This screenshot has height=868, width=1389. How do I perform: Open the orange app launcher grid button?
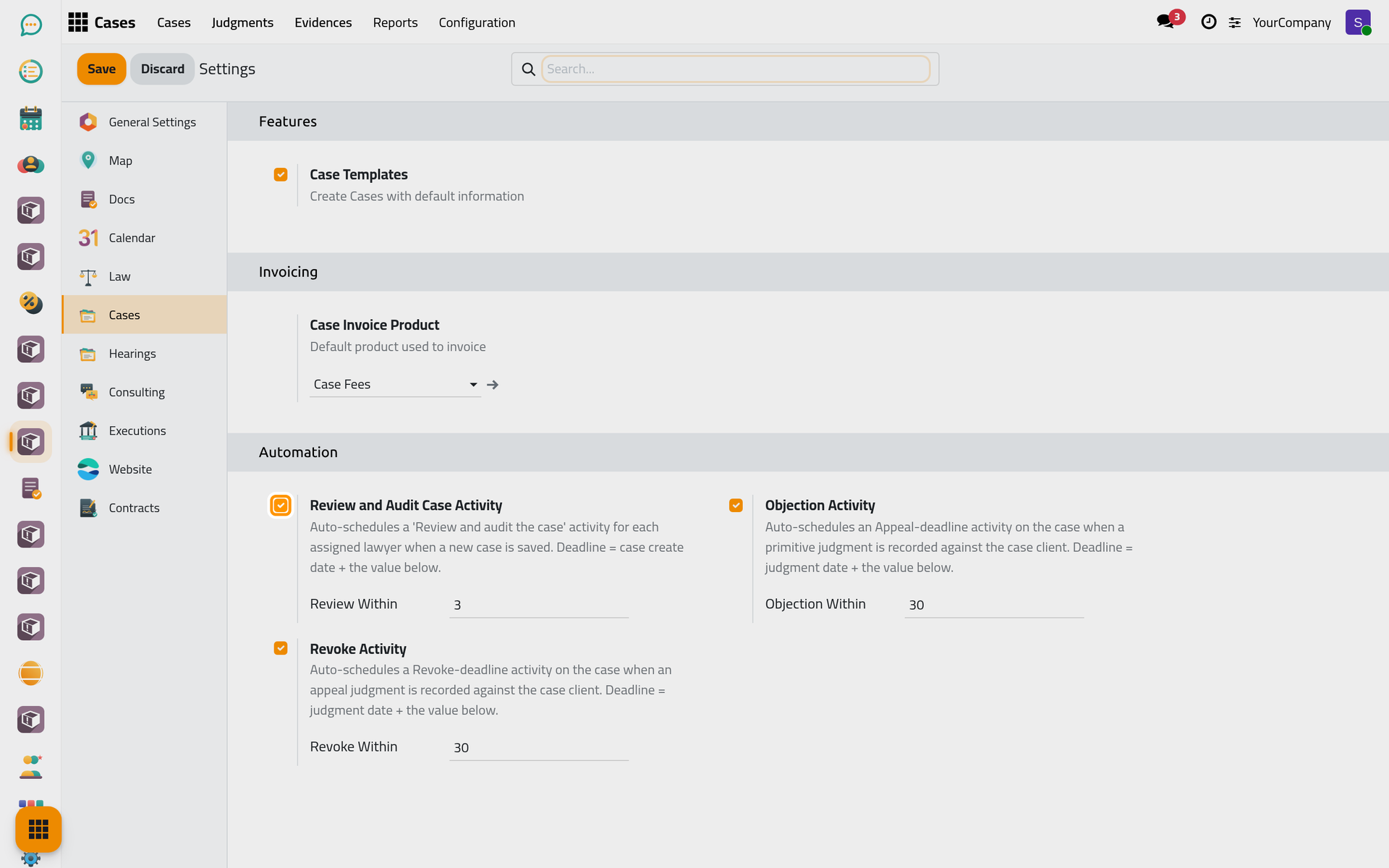(x=38, y=829)
